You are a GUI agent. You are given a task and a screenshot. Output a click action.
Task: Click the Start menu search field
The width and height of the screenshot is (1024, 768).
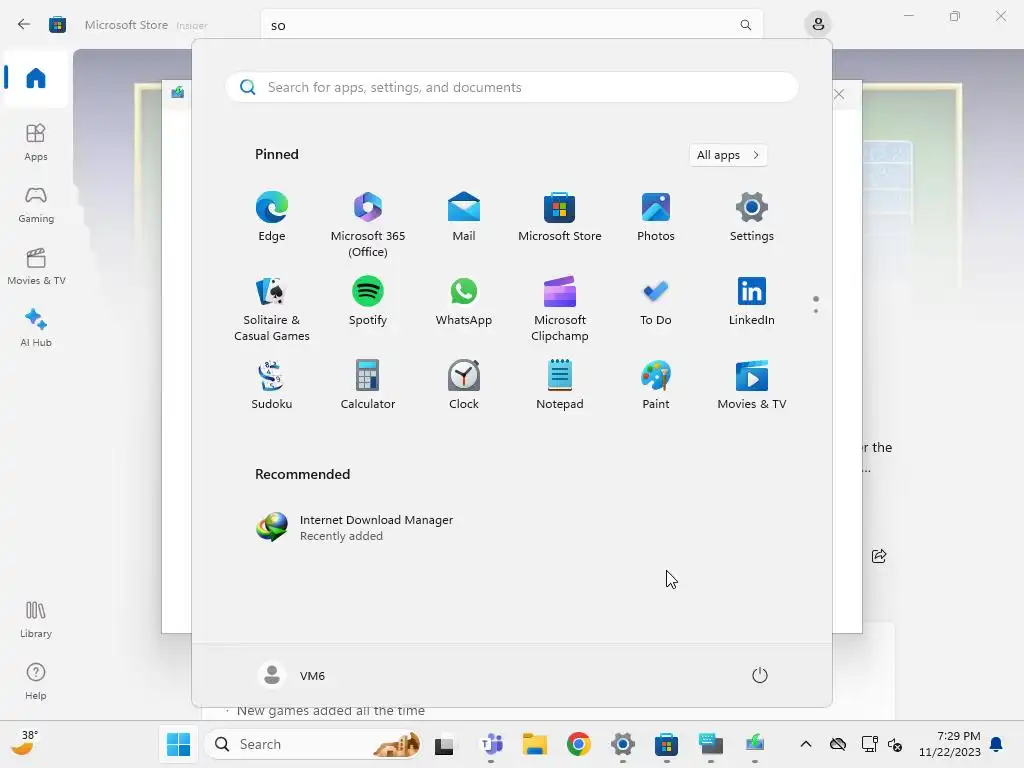pyautogui.click(x=512, y=88)
